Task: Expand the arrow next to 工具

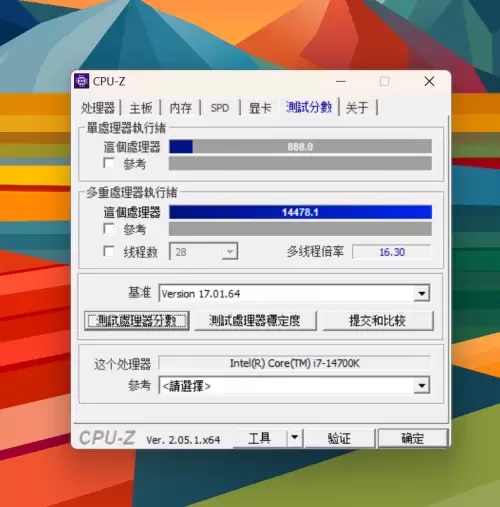Action: (x=295, y=437)
